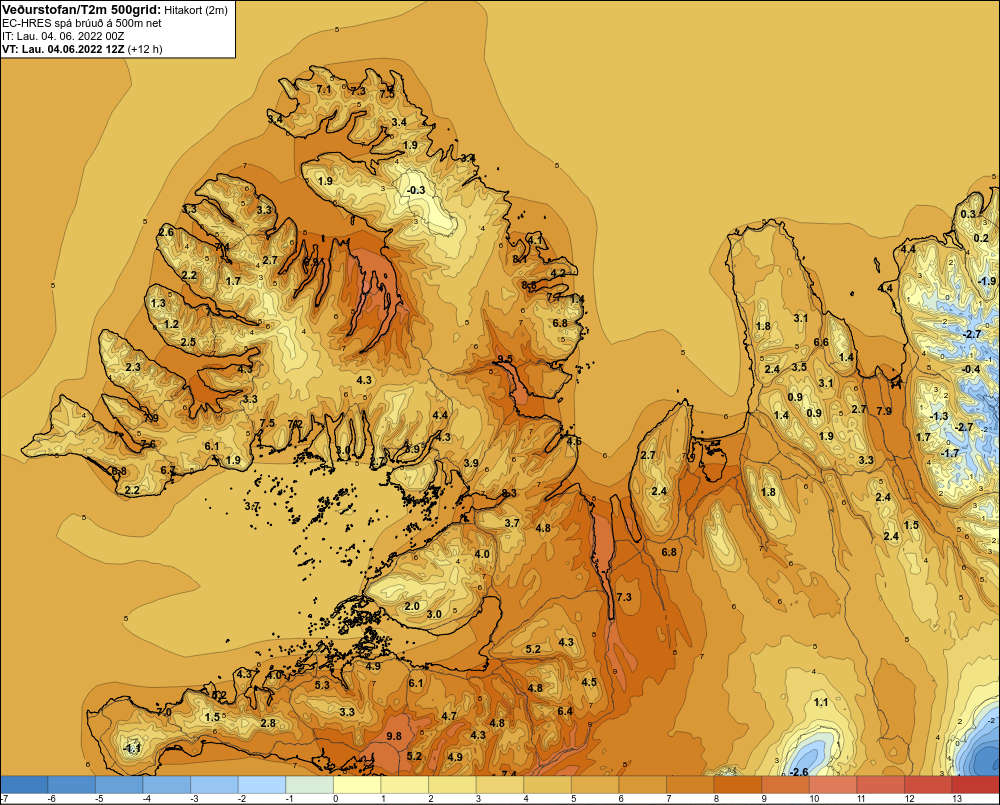This screenshot has width=1000, height=805.
Task: Click the '9.5' temperature label
Action: (505, 359)
